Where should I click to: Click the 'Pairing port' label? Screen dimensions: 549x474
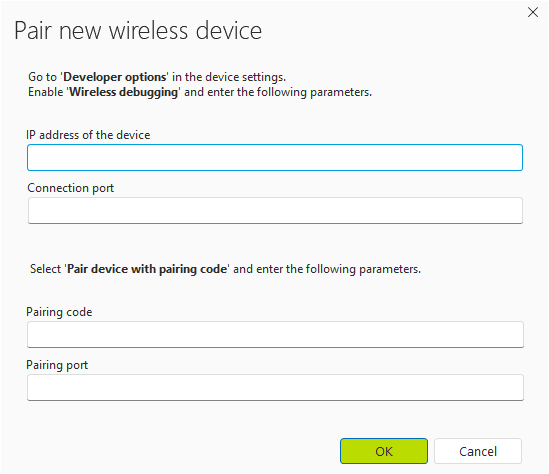(57, 365)
